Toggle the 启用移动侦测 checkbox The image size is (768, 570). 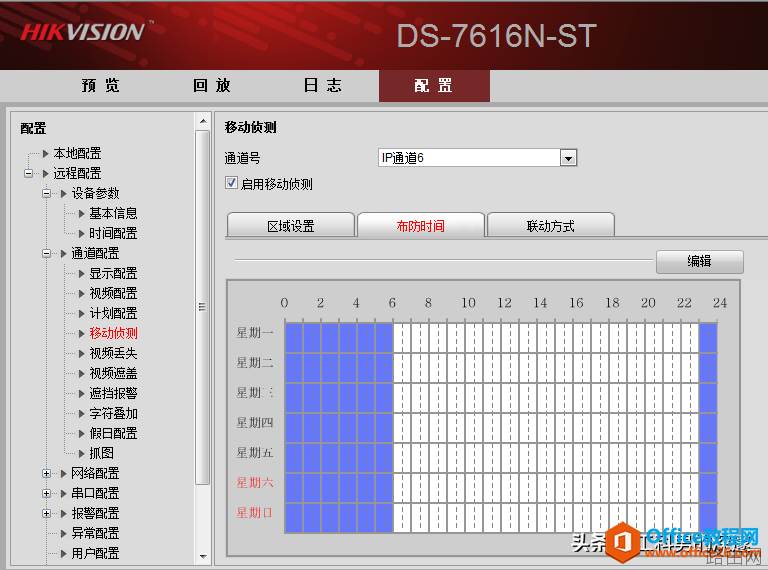tap(231, 183)
